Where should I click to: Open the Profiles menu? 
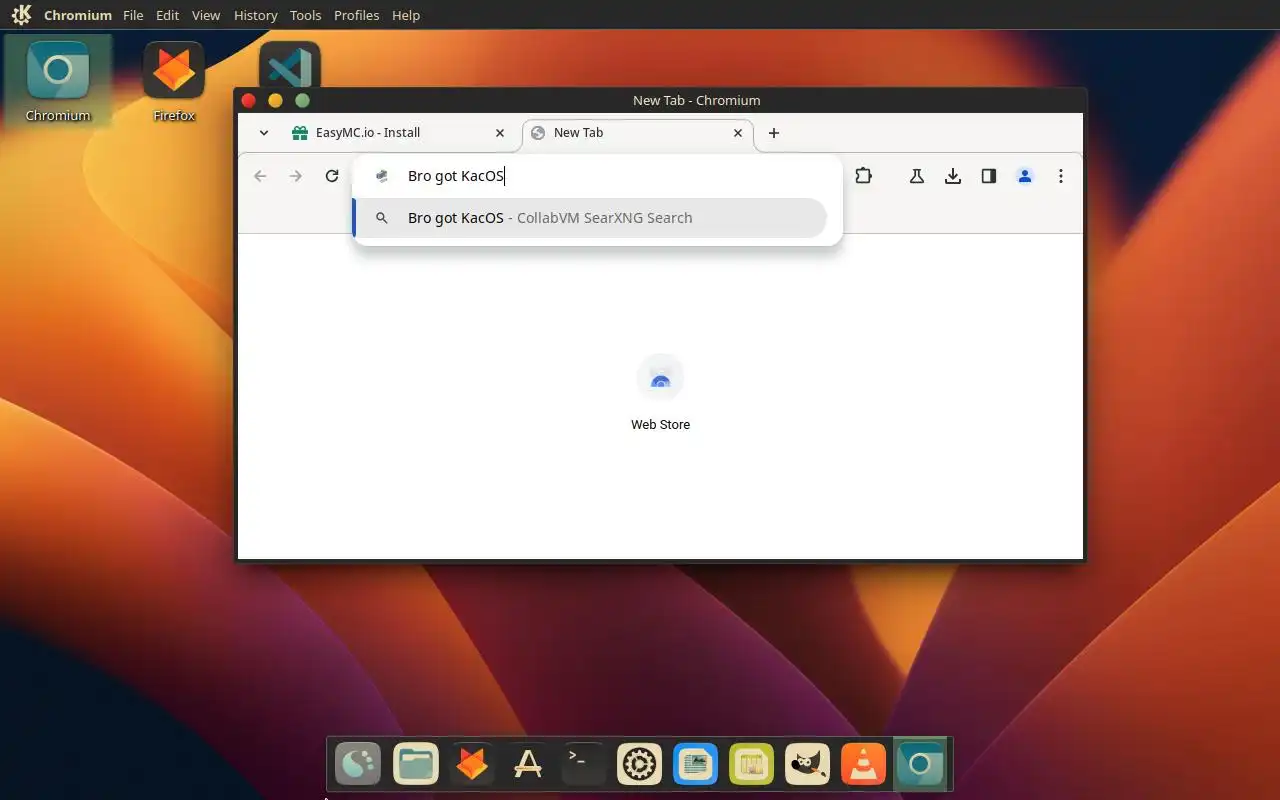[356, 15]
